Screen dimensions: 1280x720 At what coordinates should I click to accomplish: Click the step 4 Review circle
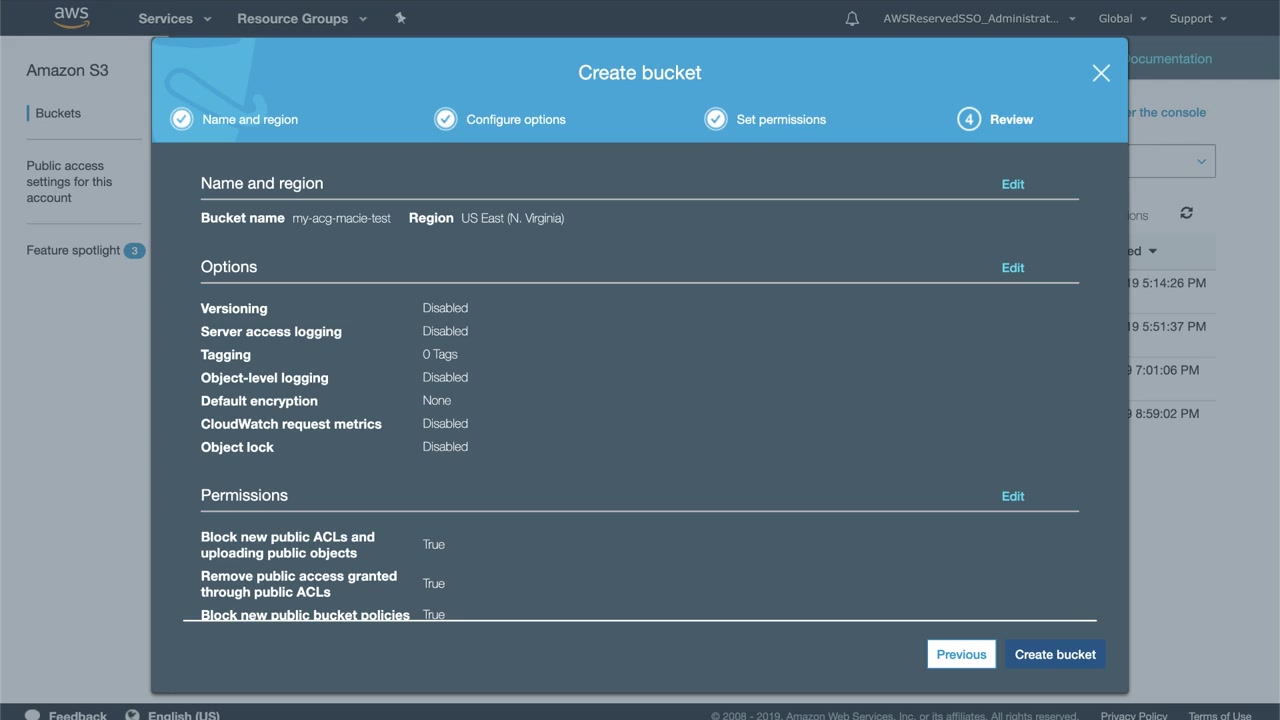pyautogui.click(x=968, y=119)
